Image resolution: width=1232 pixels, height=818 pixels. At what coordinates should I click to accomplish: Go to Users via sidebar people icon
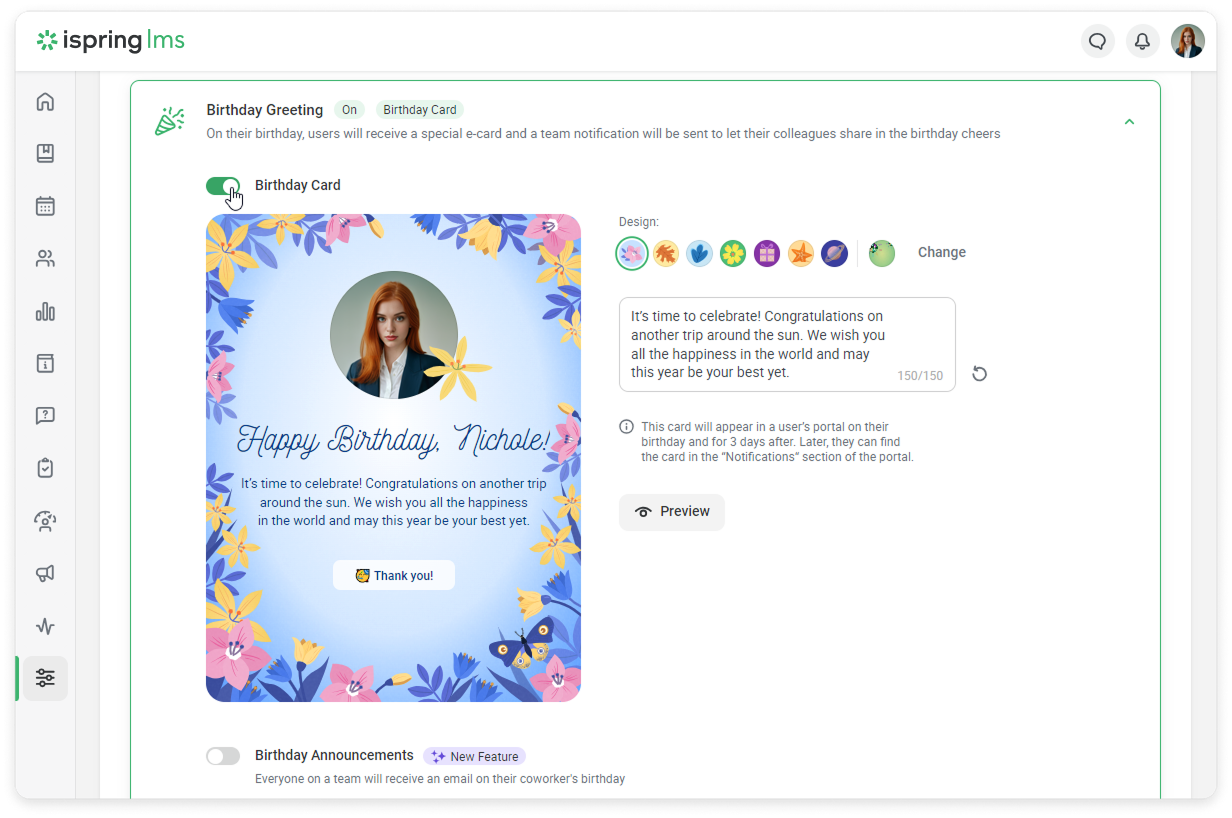tap(45, 259)
